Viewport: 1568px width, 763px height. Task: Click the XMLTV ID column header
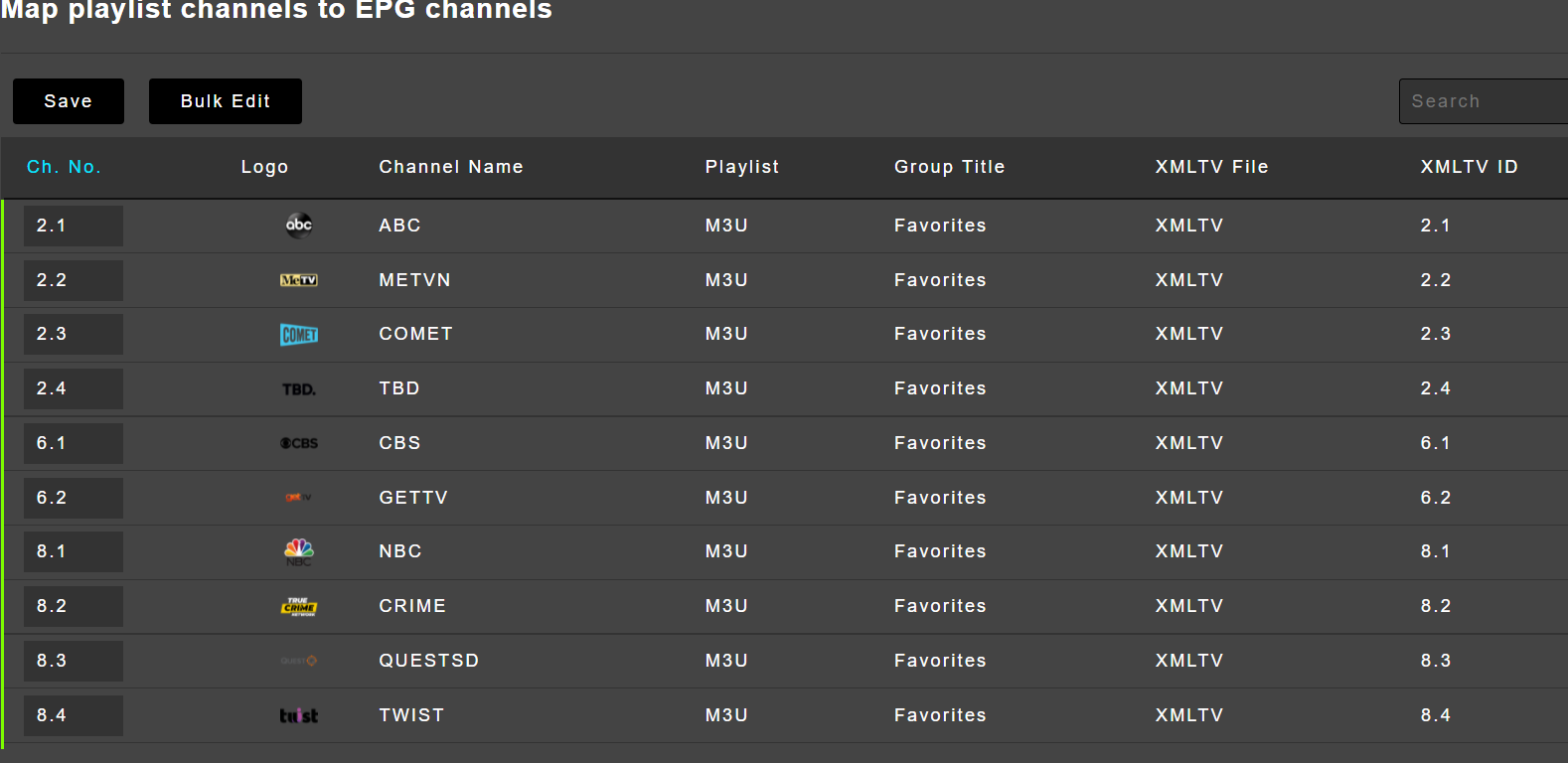1469,167
